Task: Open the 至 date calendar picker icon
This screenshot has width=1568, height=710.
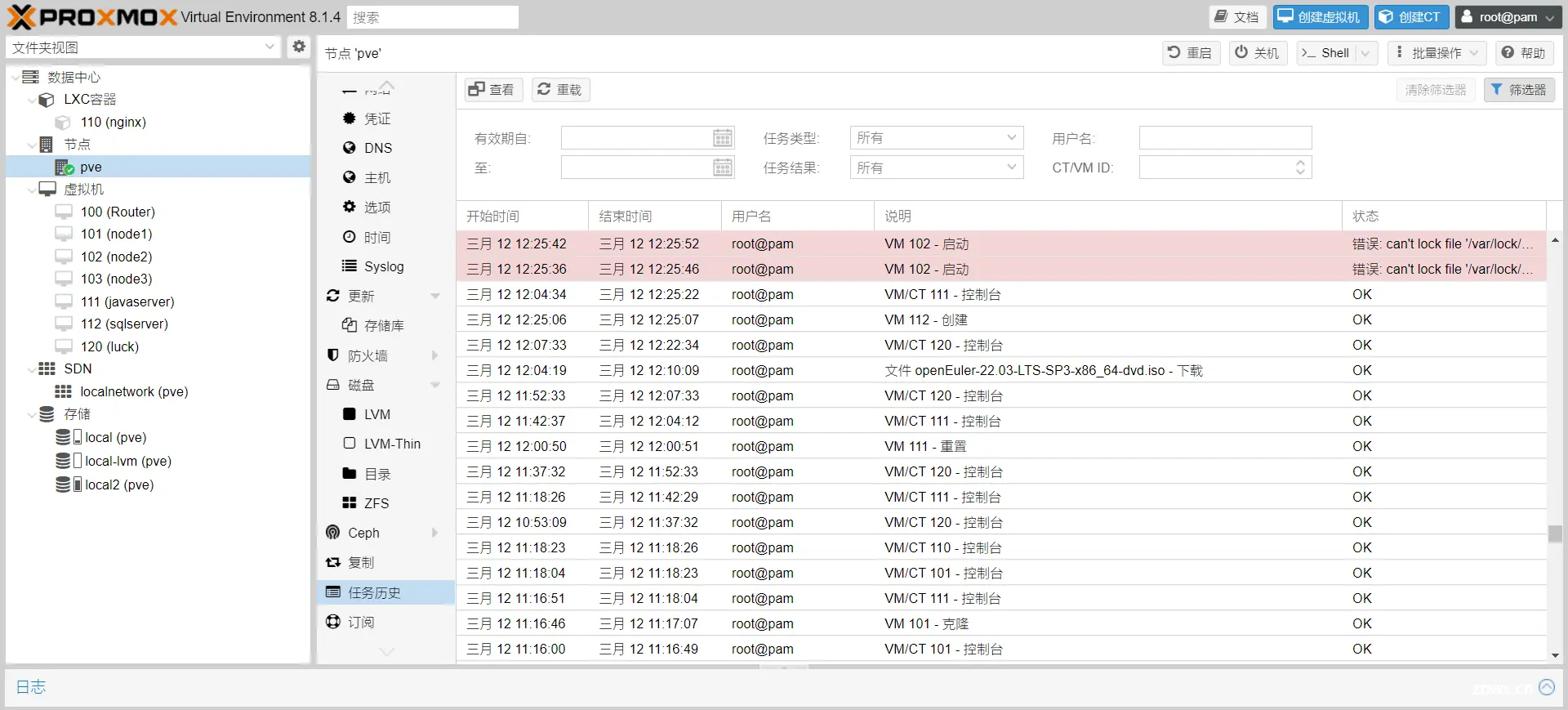Action: [723, 168]
